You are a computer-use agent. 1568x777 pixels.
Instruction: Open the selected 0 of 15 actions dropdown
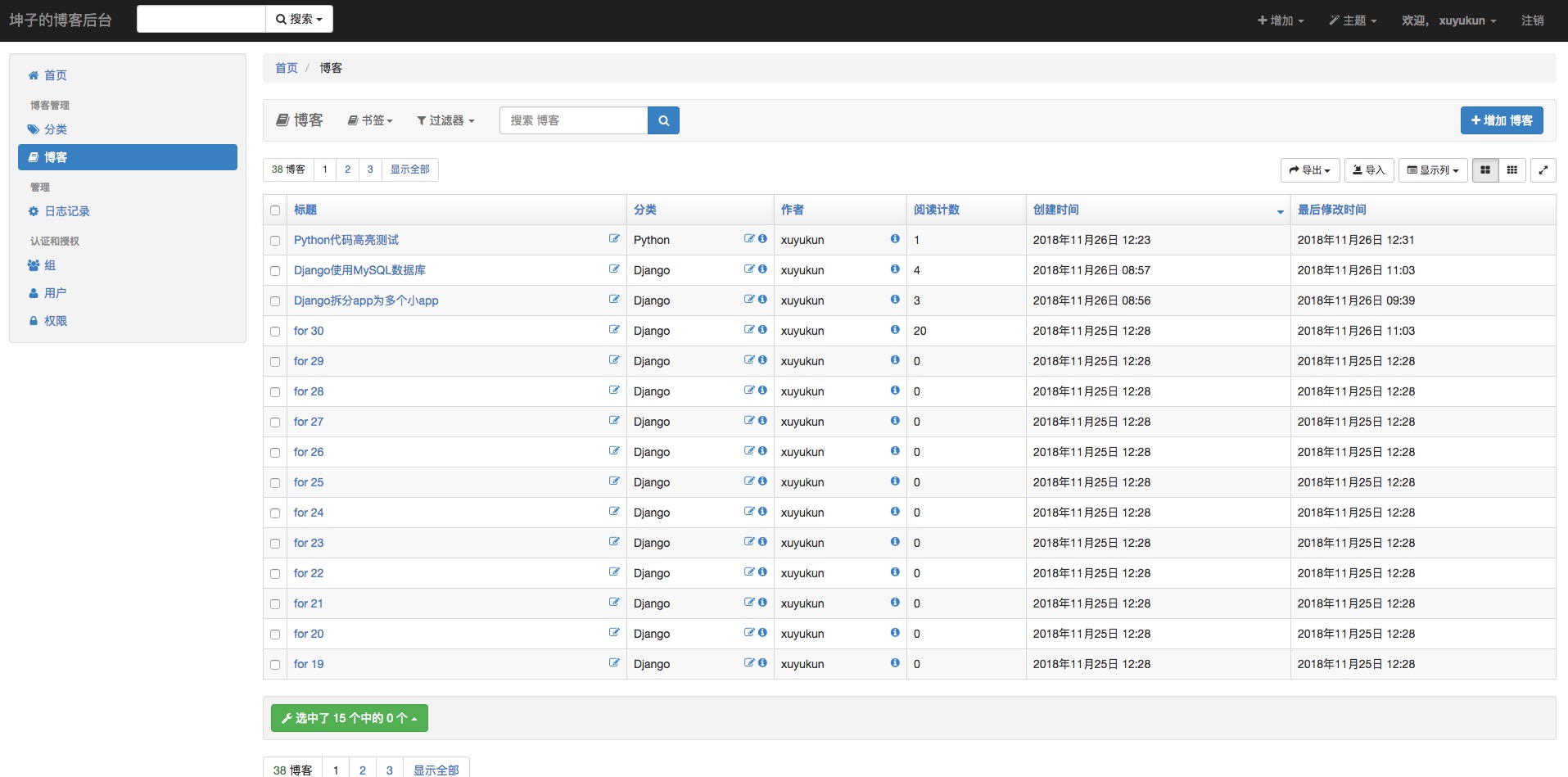350,718
